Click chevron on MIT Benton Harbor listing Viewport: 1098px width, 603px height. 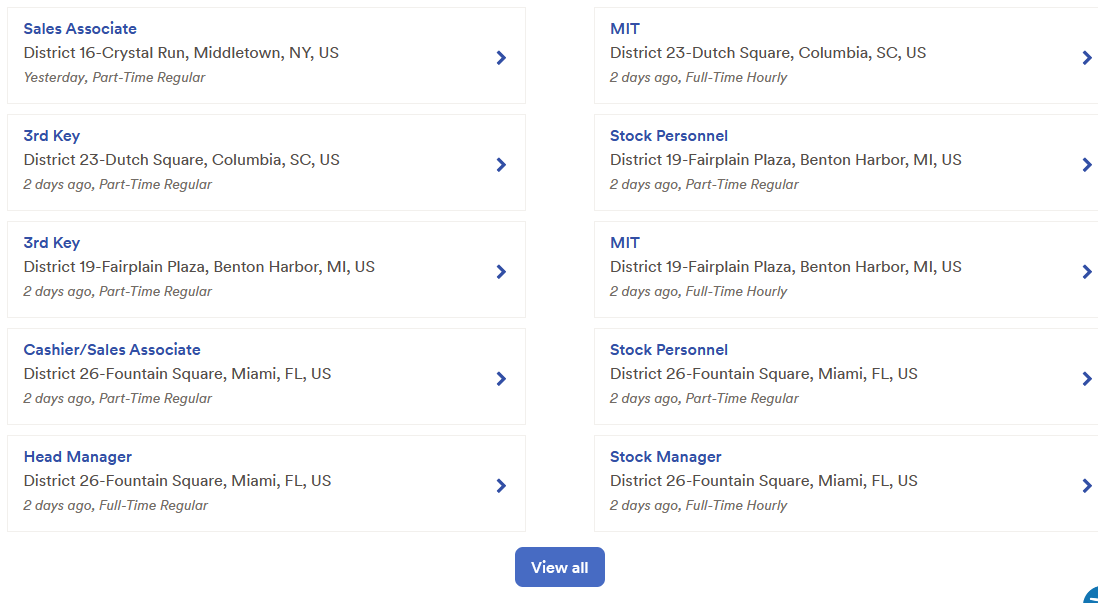point(1087,272)
